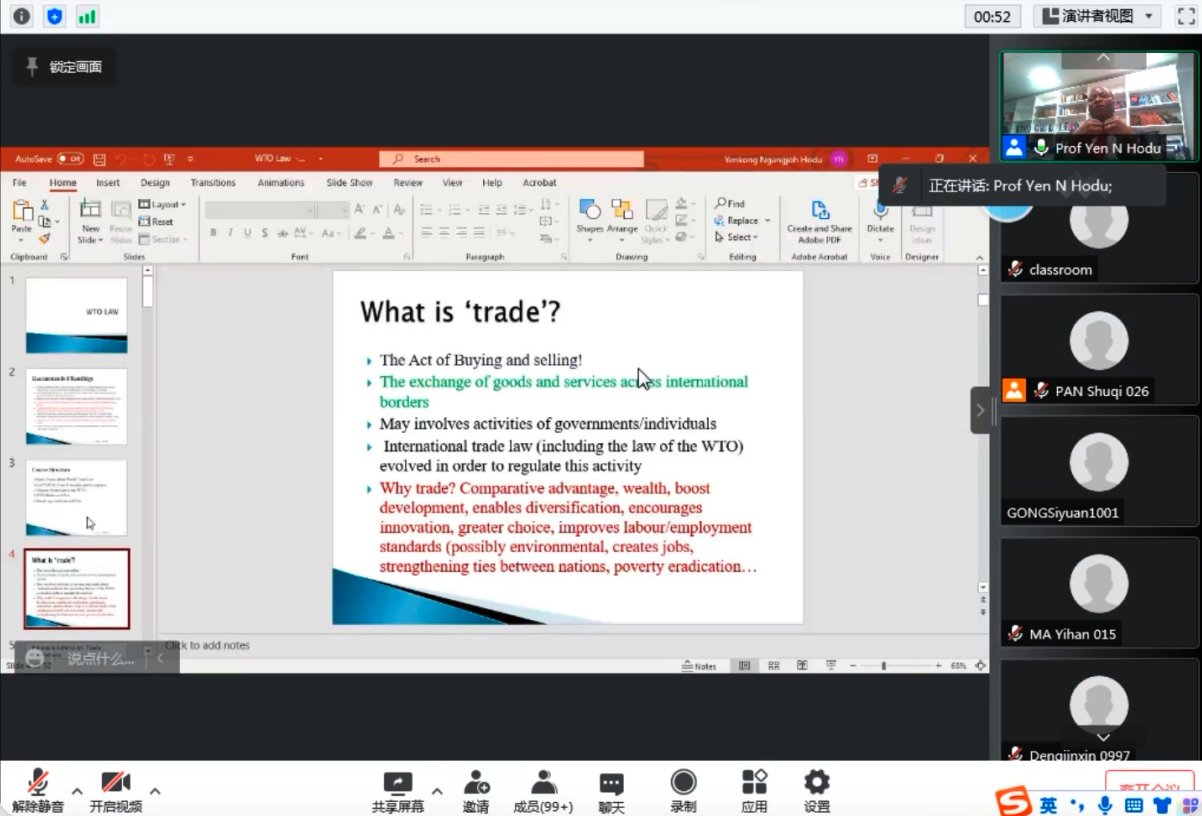This screenshot has height=816, width=1202.
Task: Click the green network signal icon
Action: (x=87, y=16)
